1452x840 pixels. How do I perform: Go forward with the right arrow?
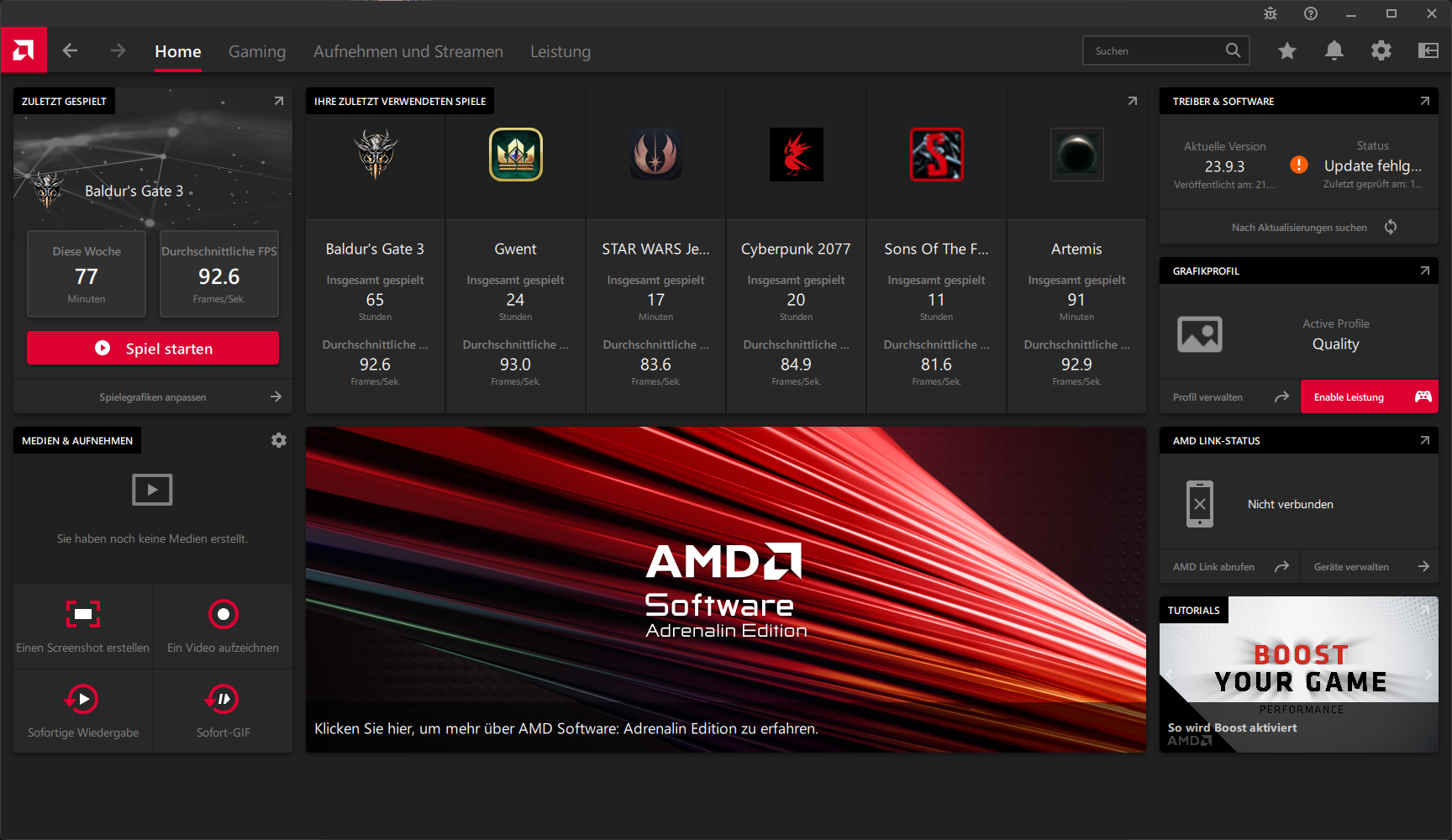coord(118,50)
